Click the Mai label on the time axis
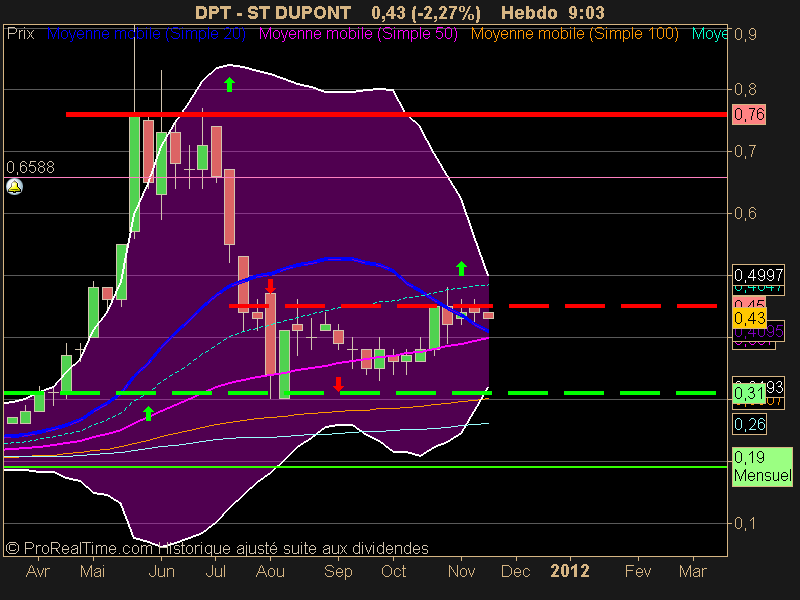Viewport: 800px width, 600px height. [92, 571]
